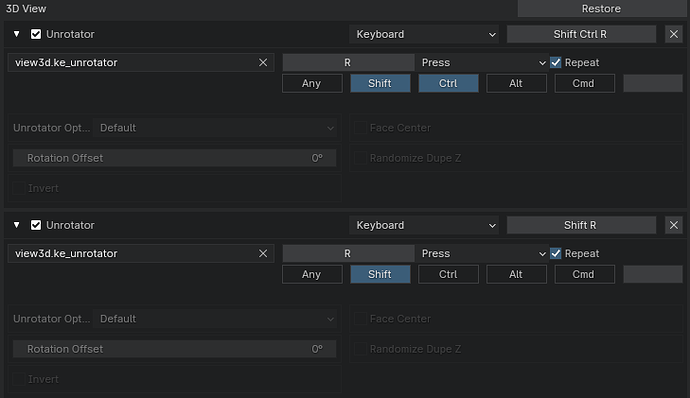
Task: Disable the second Unrotator keymap checkbox
Action: [x=36, y=225]
